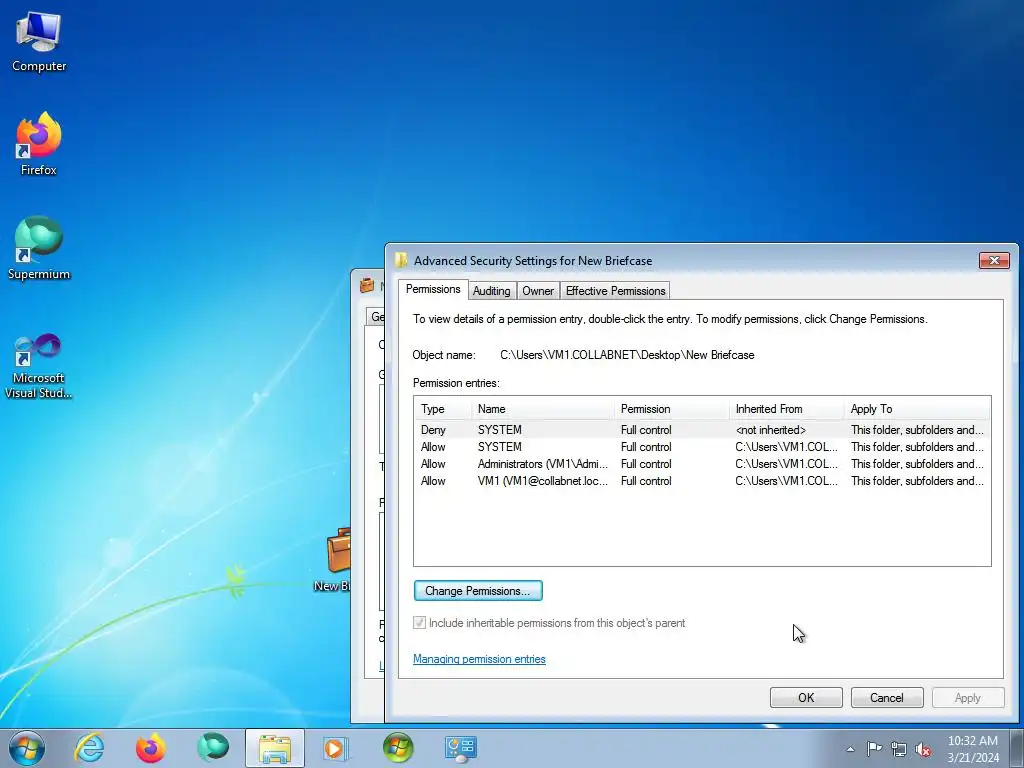Select the Firefox desktop shortcut
The image size is (1024, 768).
click(39, 144)
